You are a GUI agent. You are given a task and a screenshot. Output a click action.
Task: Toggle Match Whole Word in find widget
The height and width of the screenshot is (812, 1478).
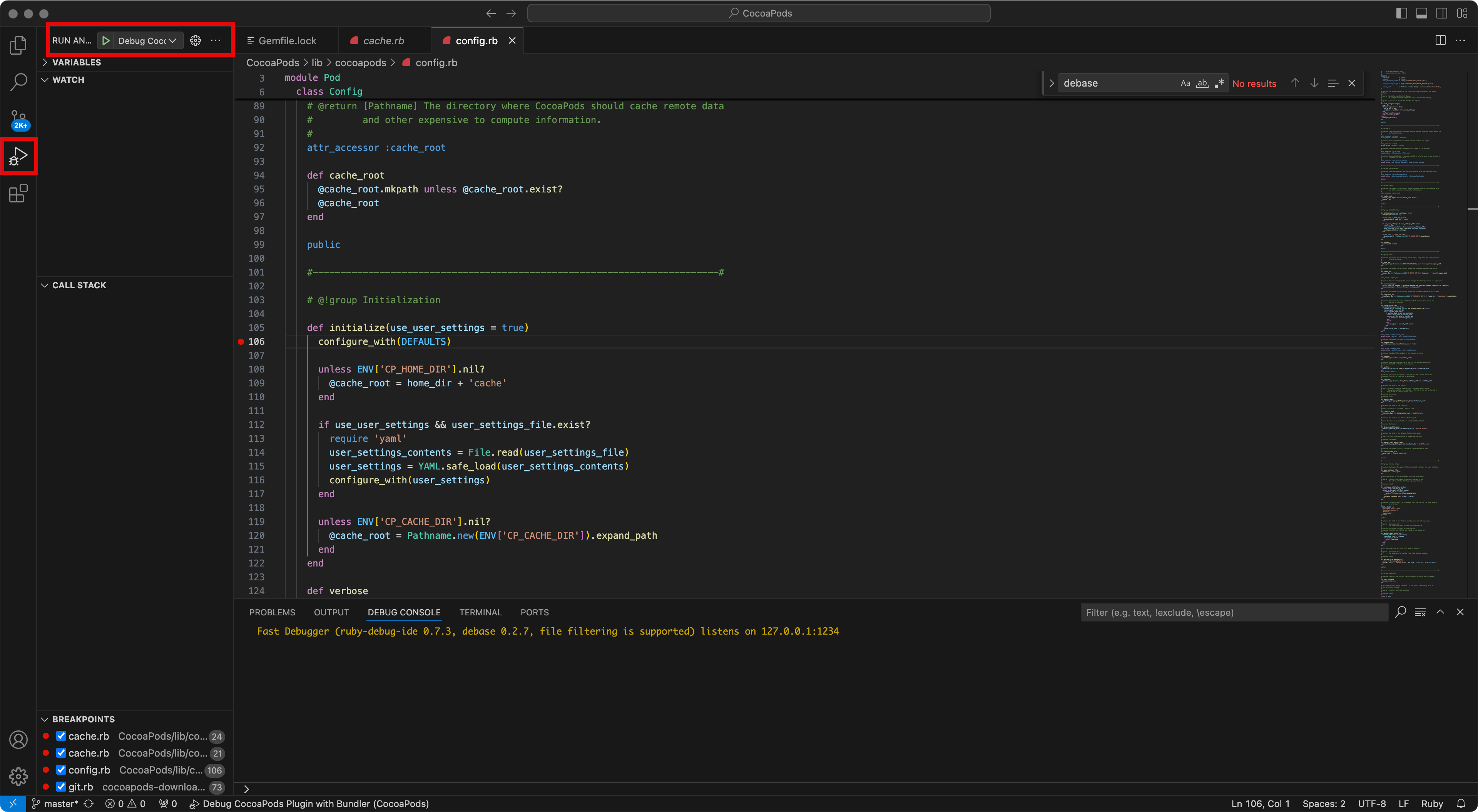pyautogui.click(x=1202, y=83)
